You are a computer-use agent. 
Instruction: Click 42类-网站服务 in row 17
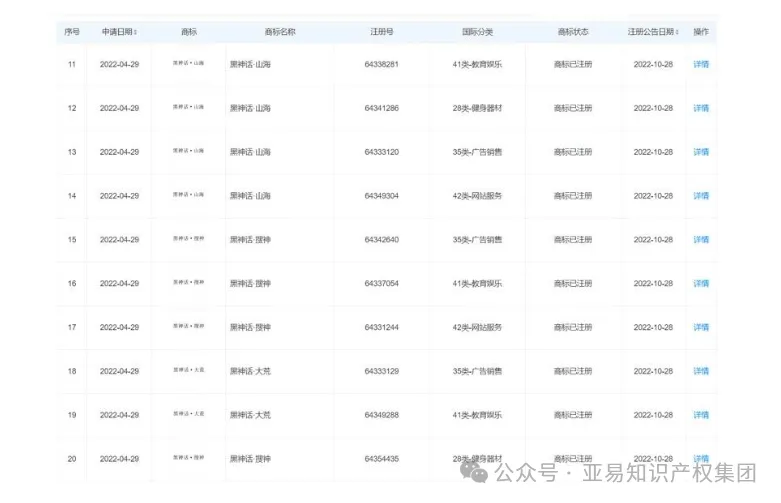(477, 327)
